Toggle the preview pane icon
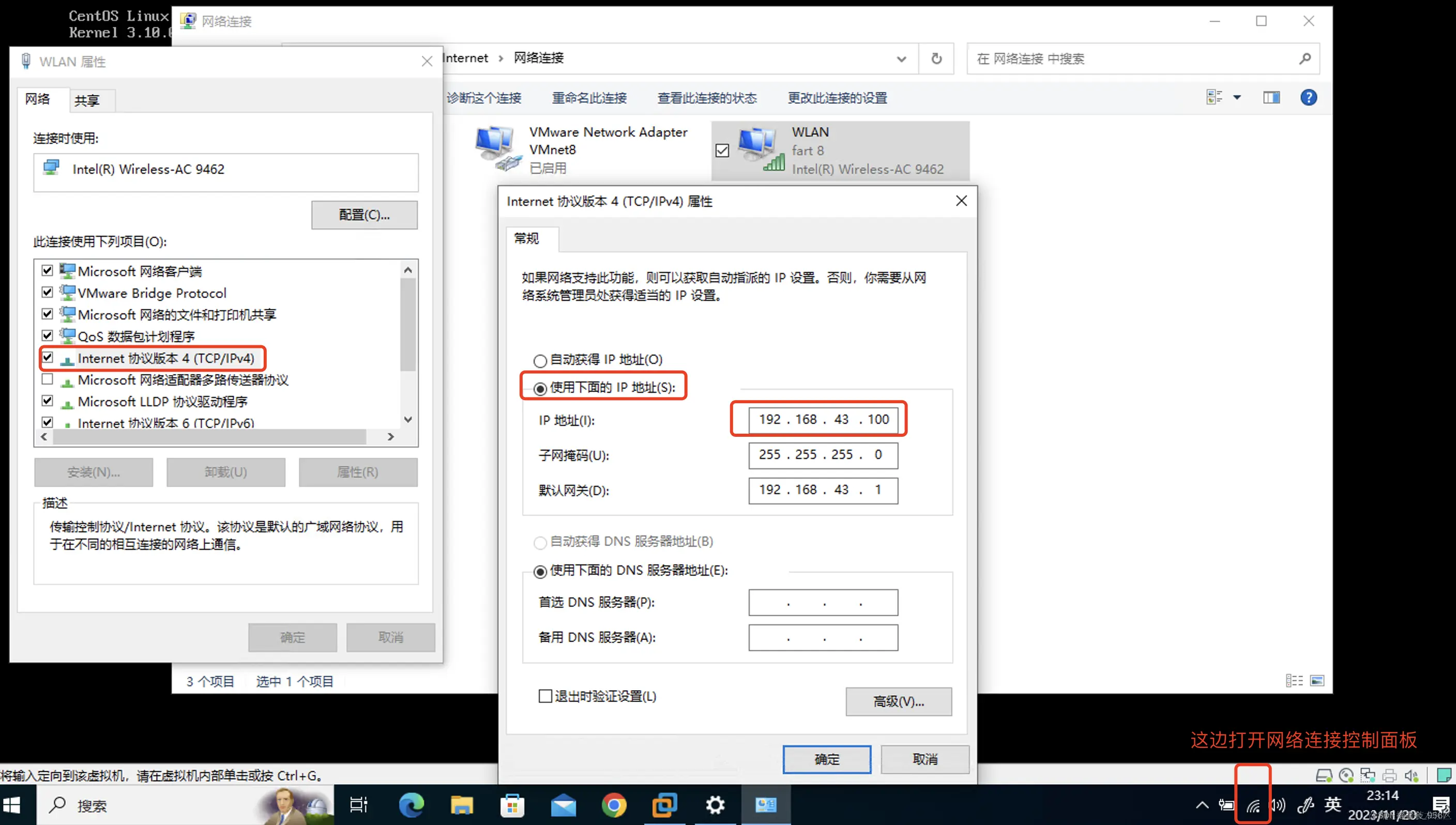 pos(1271,98)
